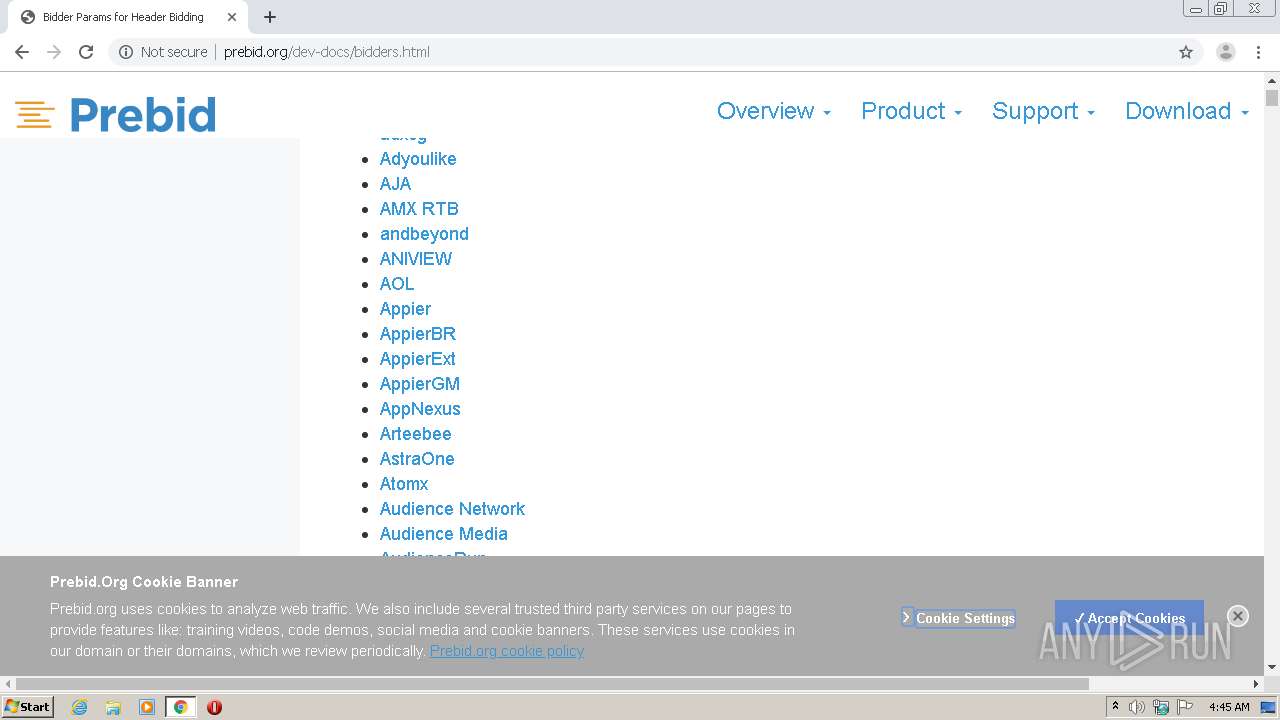The width and height of the screenshot is (1280, 720).
Task: Click vertical scrollbar down arrow
Action: coord(1272,667)
